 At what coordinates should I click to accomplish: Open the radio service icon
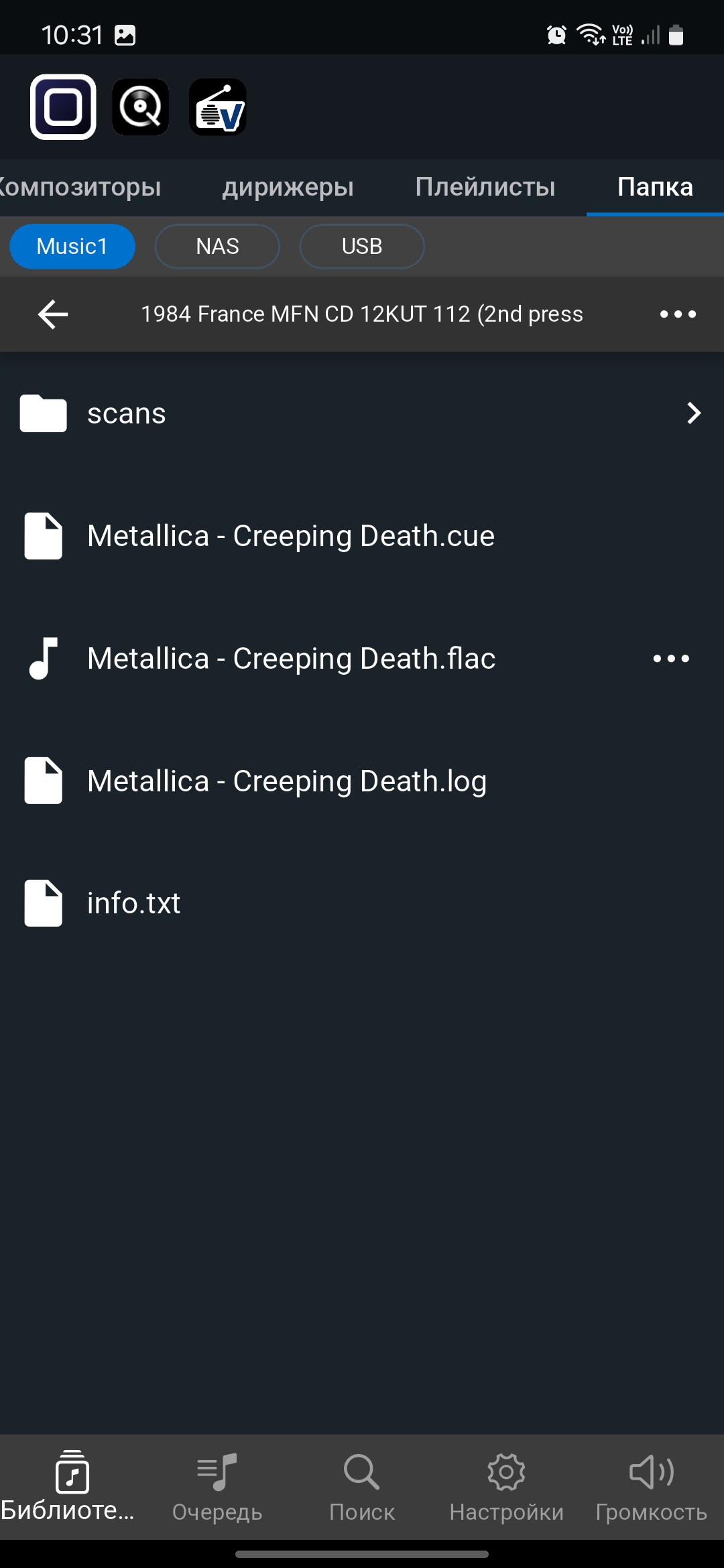pyautogui.click(x=218, y=107)
